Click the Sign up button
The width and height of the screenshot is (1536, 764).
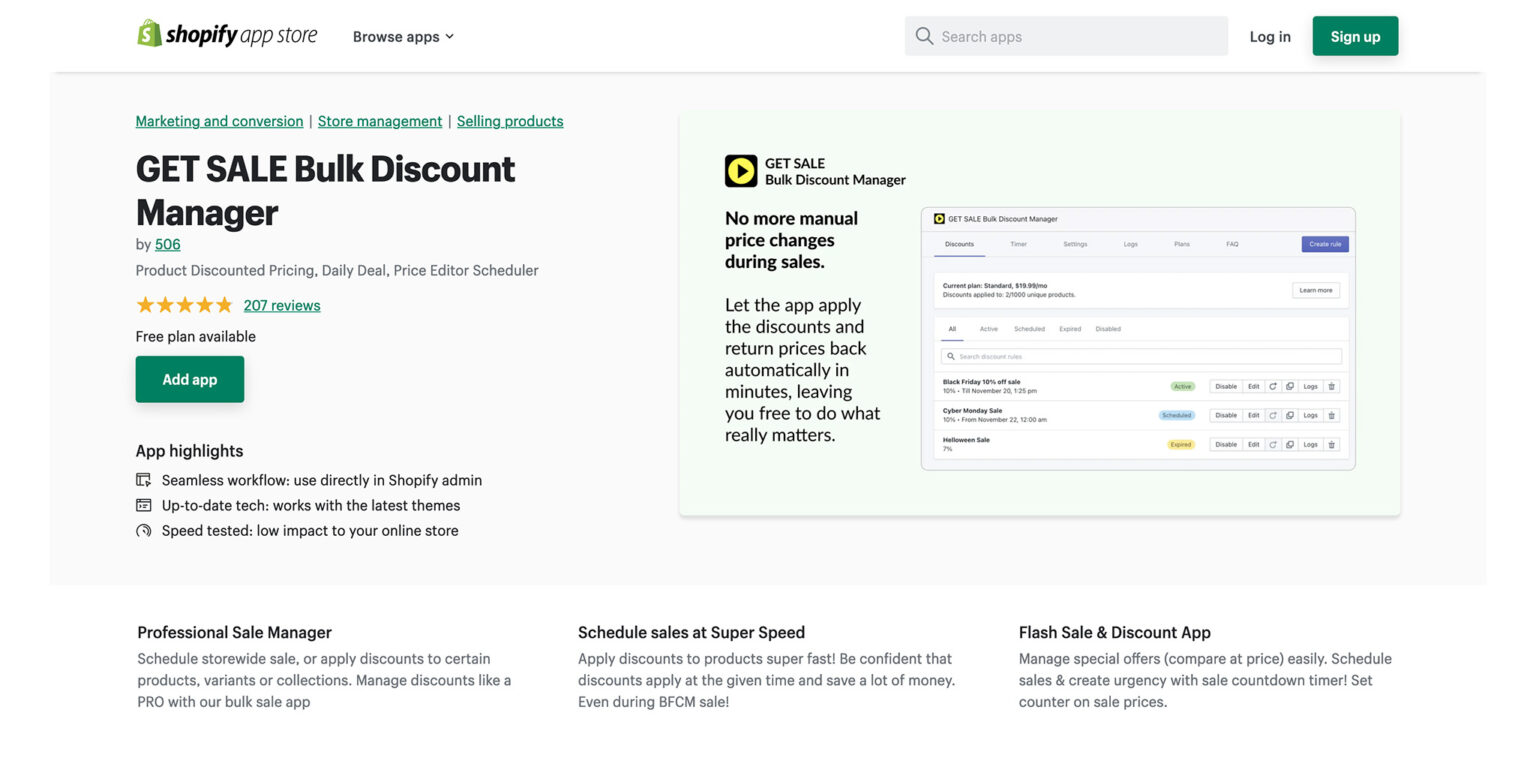coord(1355,35)
